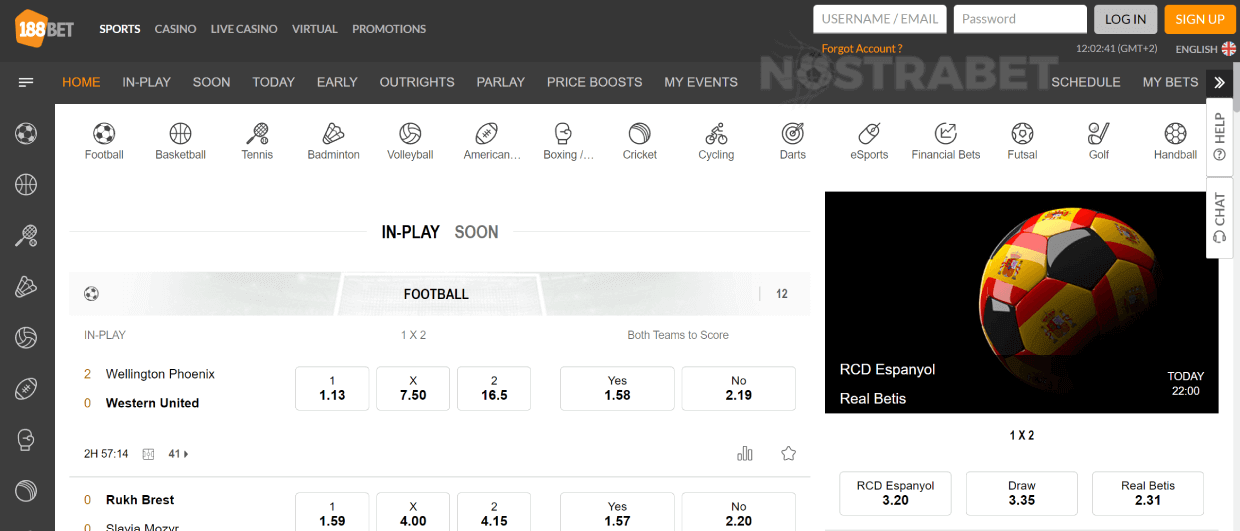Choose the Futsal sport icon
The height and width of the screenshot is (531, 1240).
1022,141
